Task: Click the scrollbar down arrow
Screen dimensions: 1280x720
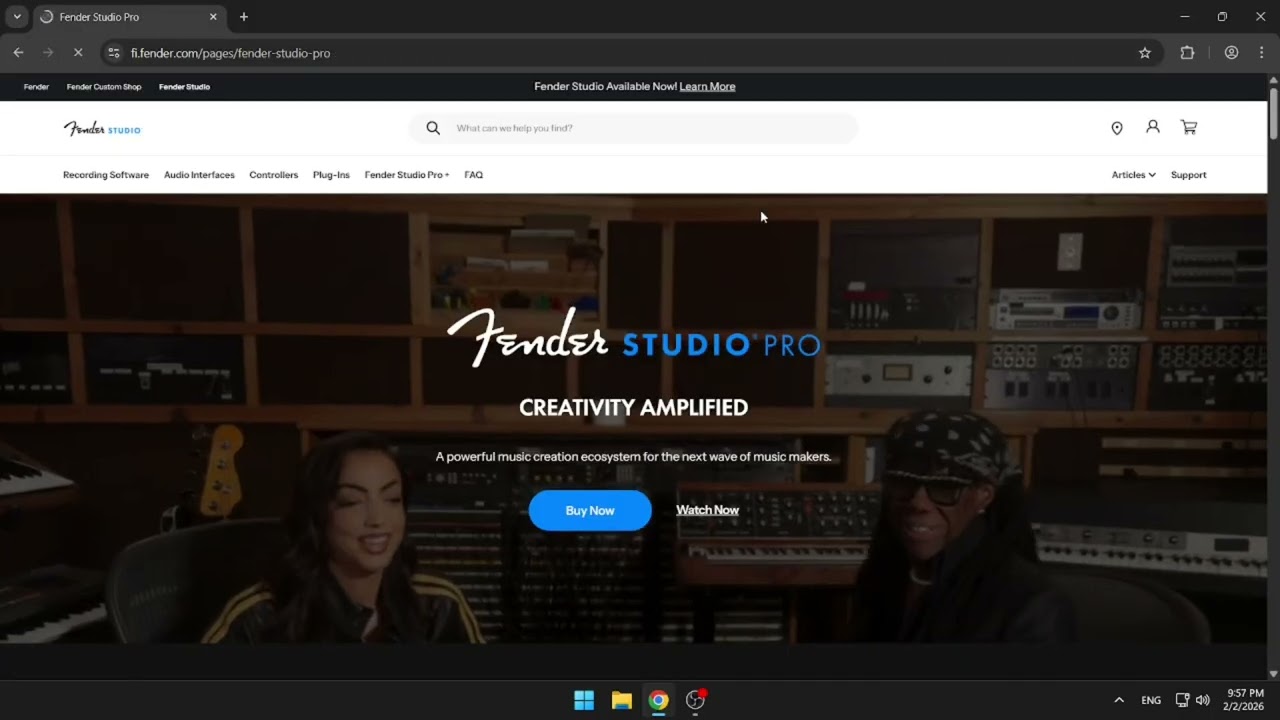Action: pyautogui.click(x=1273, y=674)
